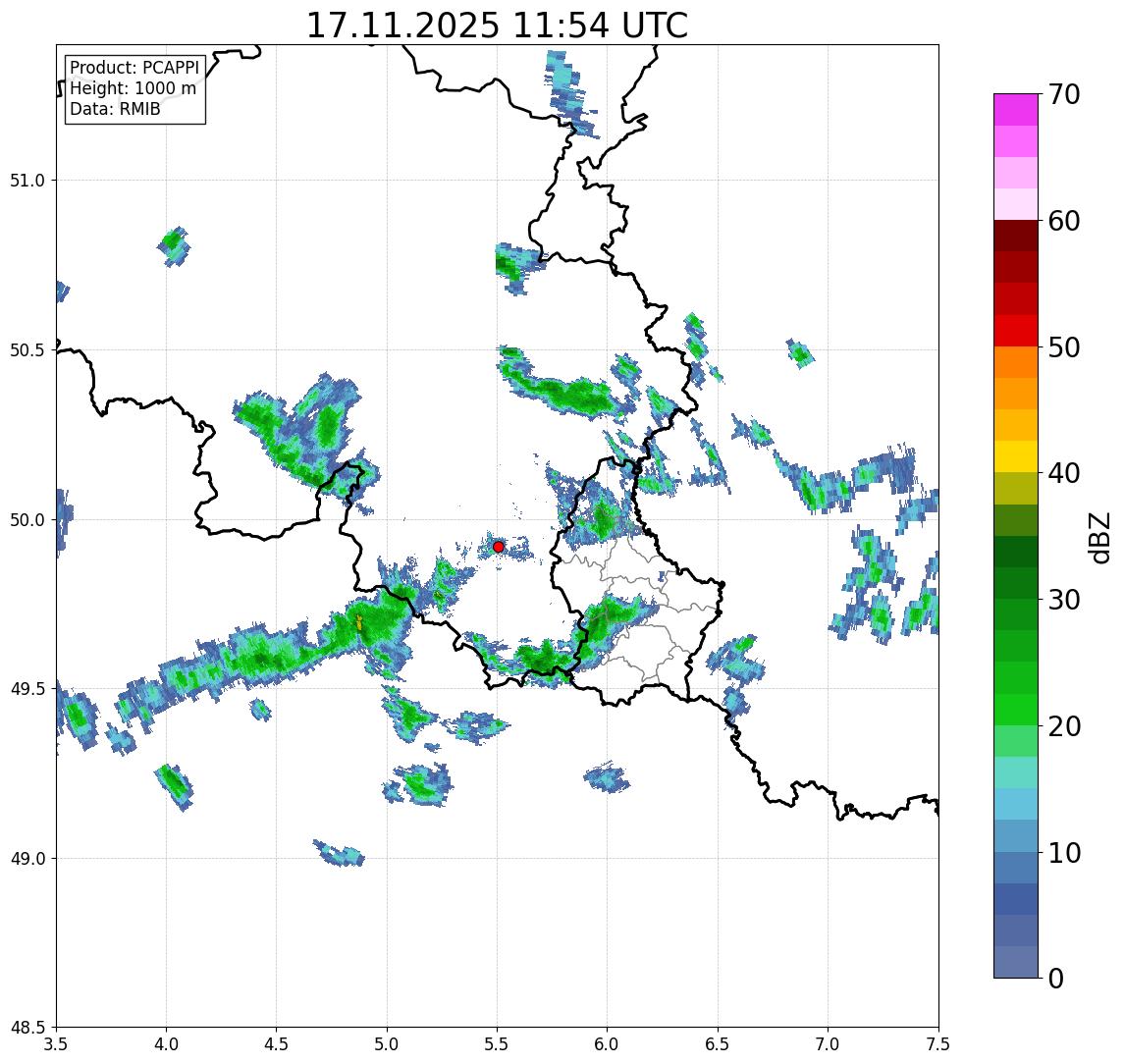Screen dimensions: 1124x1064
Task: Click the bright green colorbar segment above 20
Action: click(x=1016, y=709)
